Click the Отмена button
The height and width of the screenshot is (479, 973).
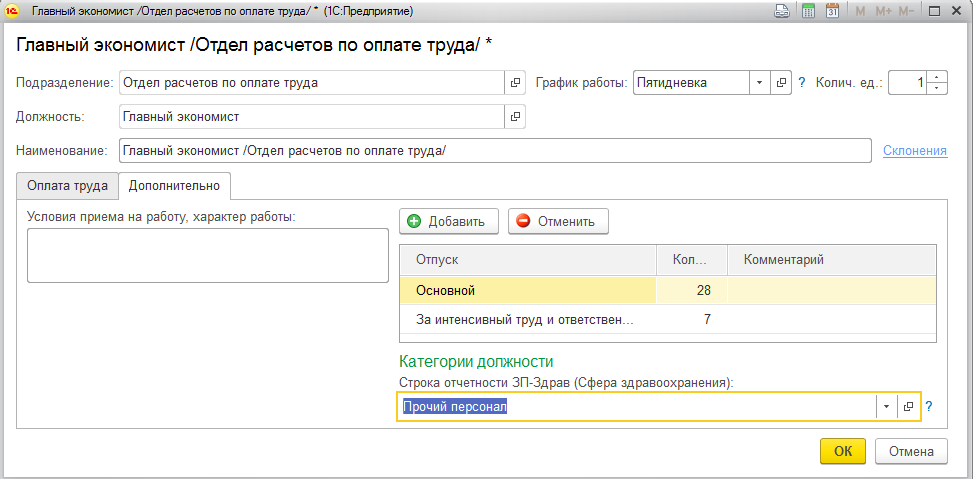(x=911, y=452)
